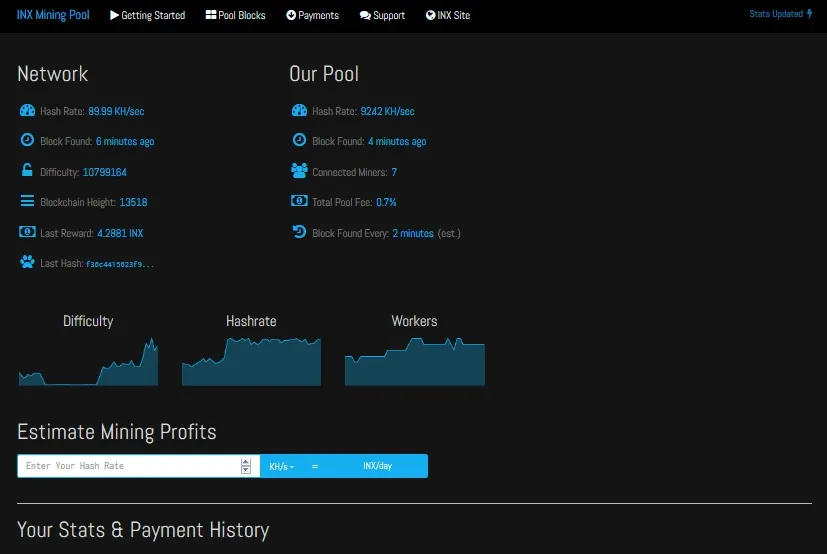Click the paw icon beside Last Hash
Image resolution: width=827 pixels, height=554 pixels.
click(27, 262)
